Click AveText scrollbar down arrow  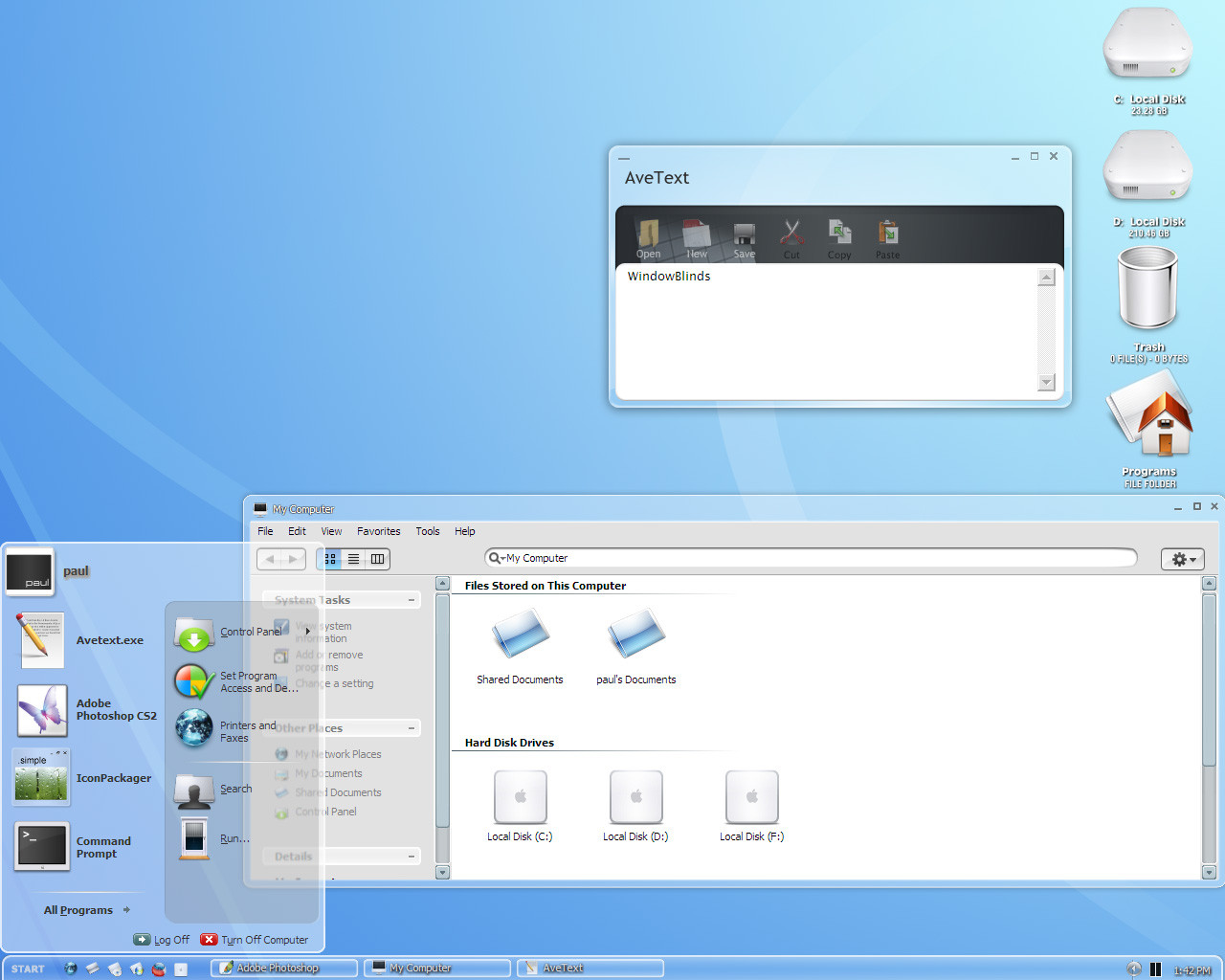click(x=1046, y=383)
